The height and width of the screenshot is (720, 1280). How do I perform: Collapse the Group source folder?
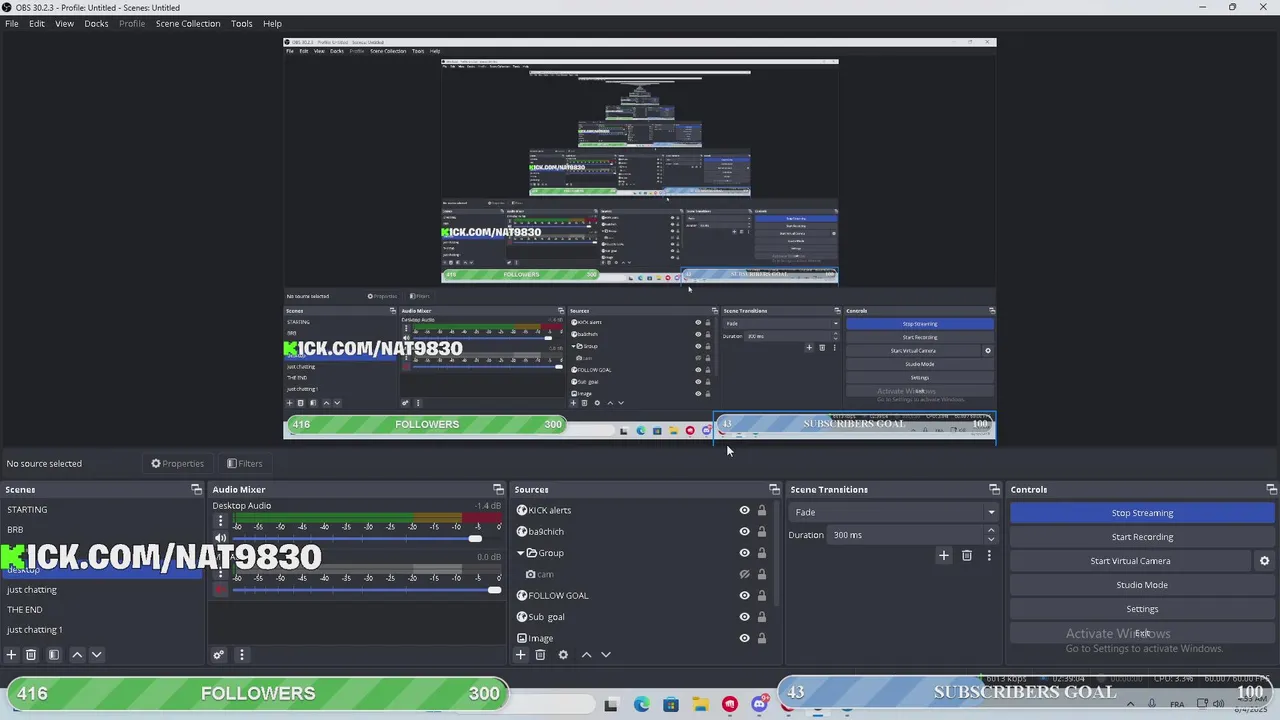click(x=520, y=553)
